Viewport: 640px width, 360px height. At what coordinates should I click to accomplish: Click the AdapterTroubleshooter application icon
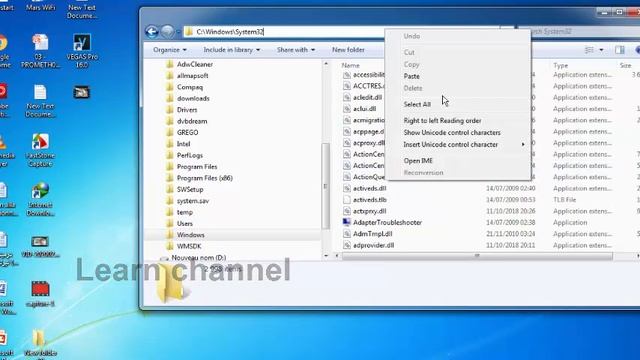coord(347,222)
